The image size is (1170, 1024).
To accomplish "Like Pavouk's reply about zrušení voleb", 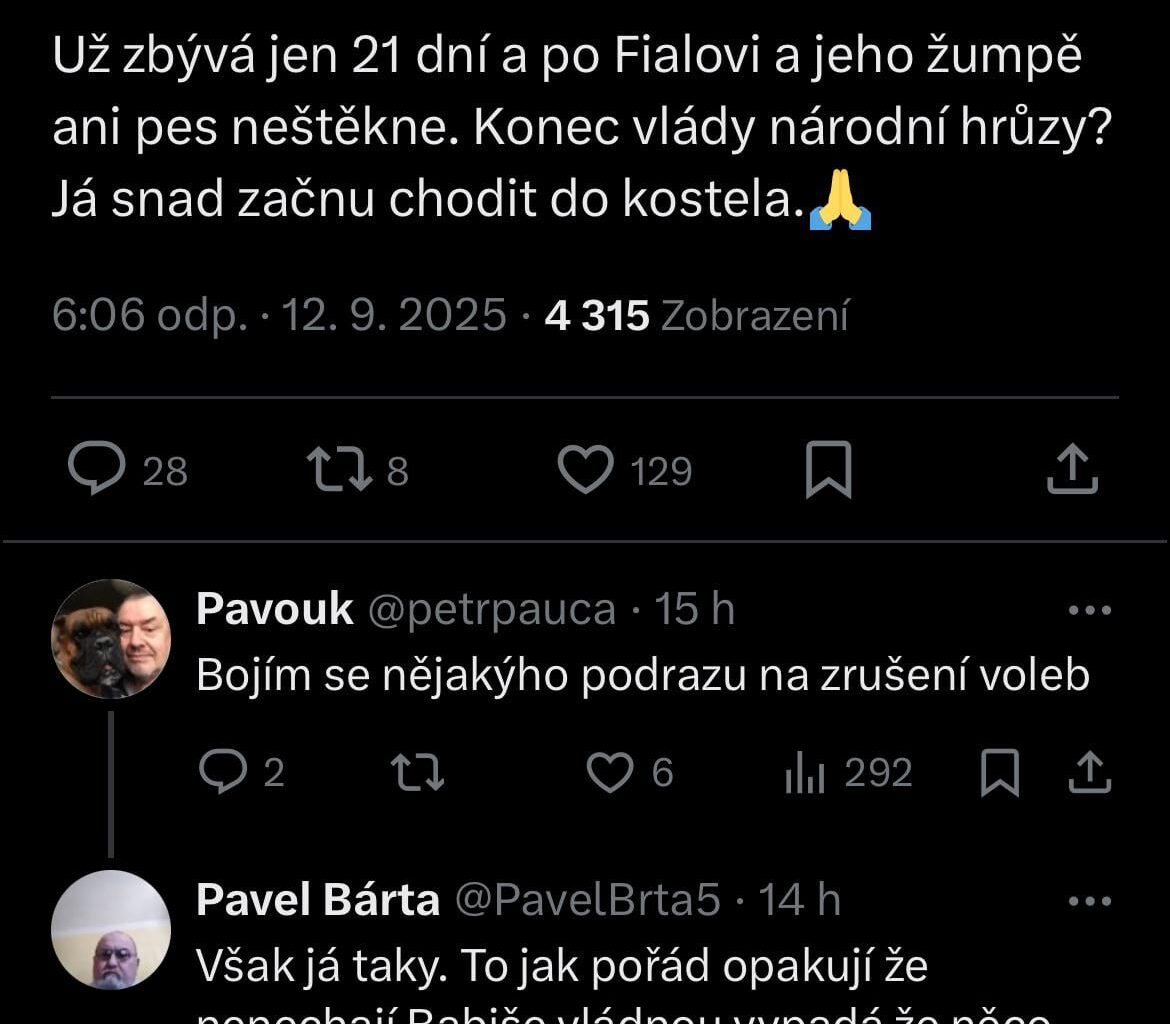I will pyautogui.click(x=610, y=771).
